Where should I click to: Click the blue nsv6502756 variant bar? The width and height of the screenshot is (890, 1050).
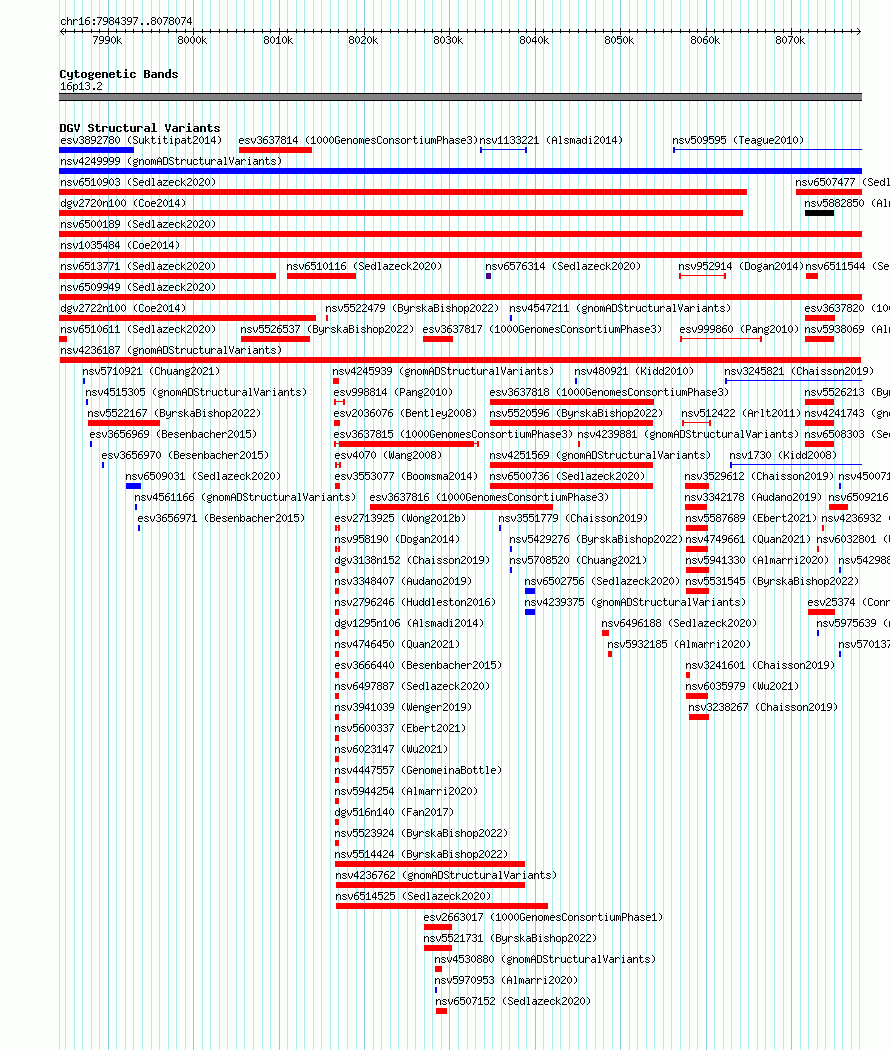(x=530, y=591)
